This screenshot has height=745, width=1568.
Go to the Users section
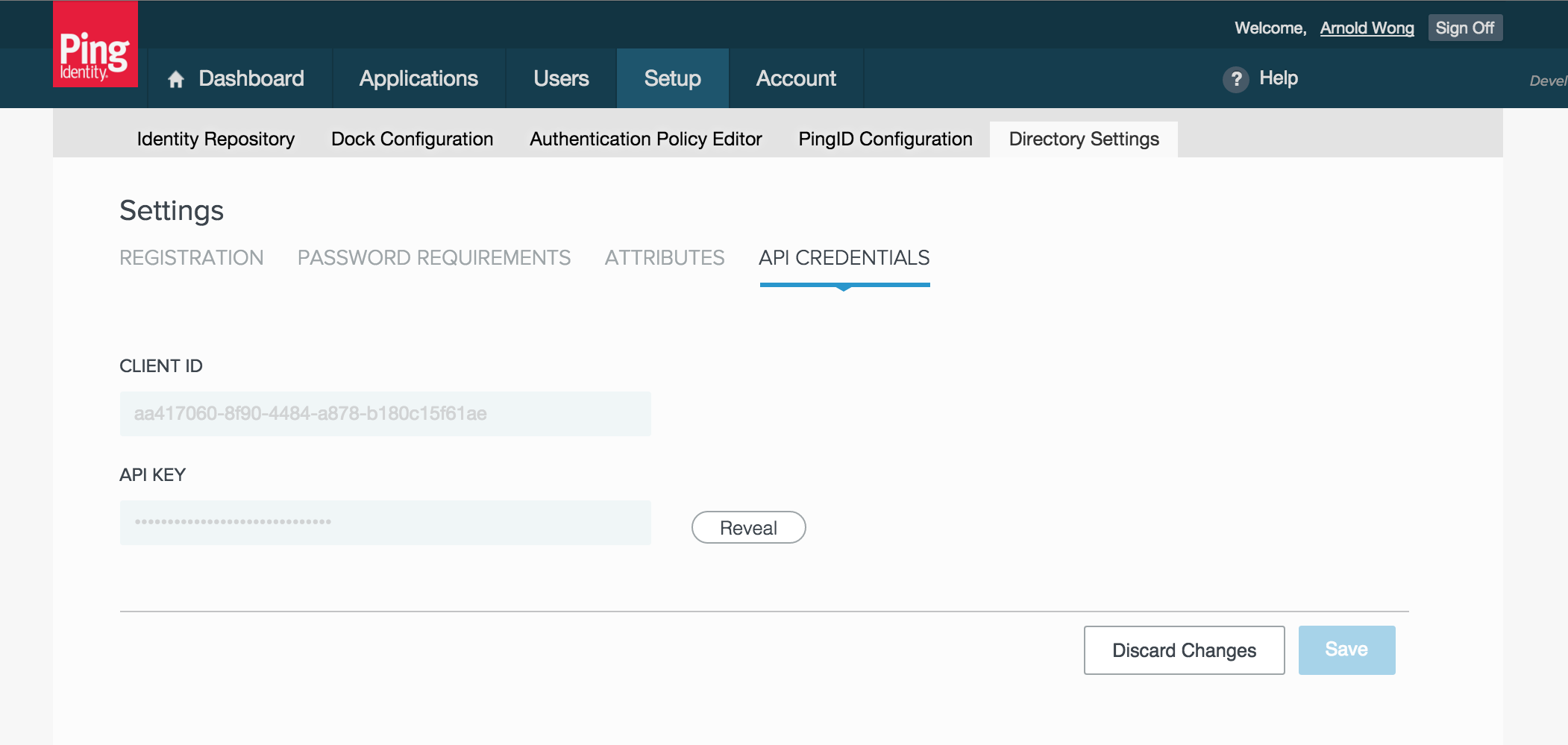click(x=561, y=78)
